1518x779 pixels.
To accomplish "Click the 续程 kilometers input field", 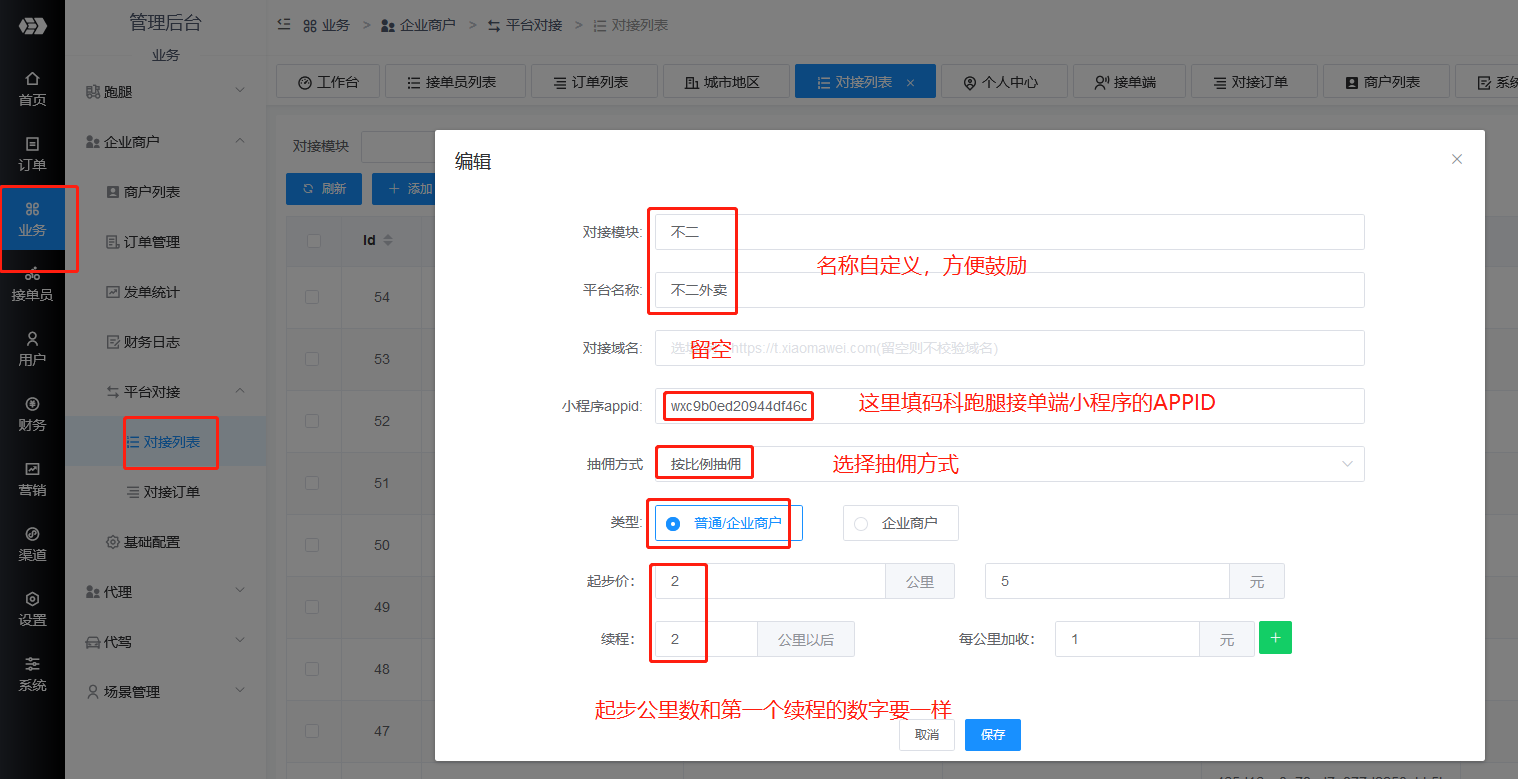I will coord(706,639).
